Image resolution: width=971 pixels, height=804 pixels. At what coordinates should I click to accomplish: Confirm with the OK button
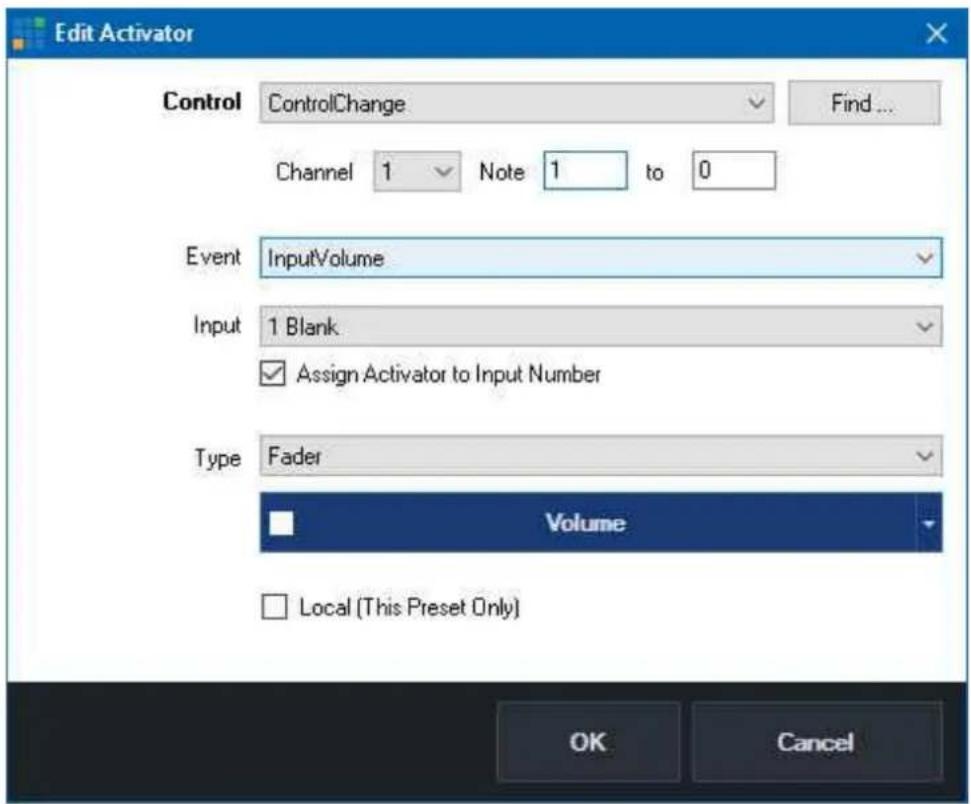588,742
